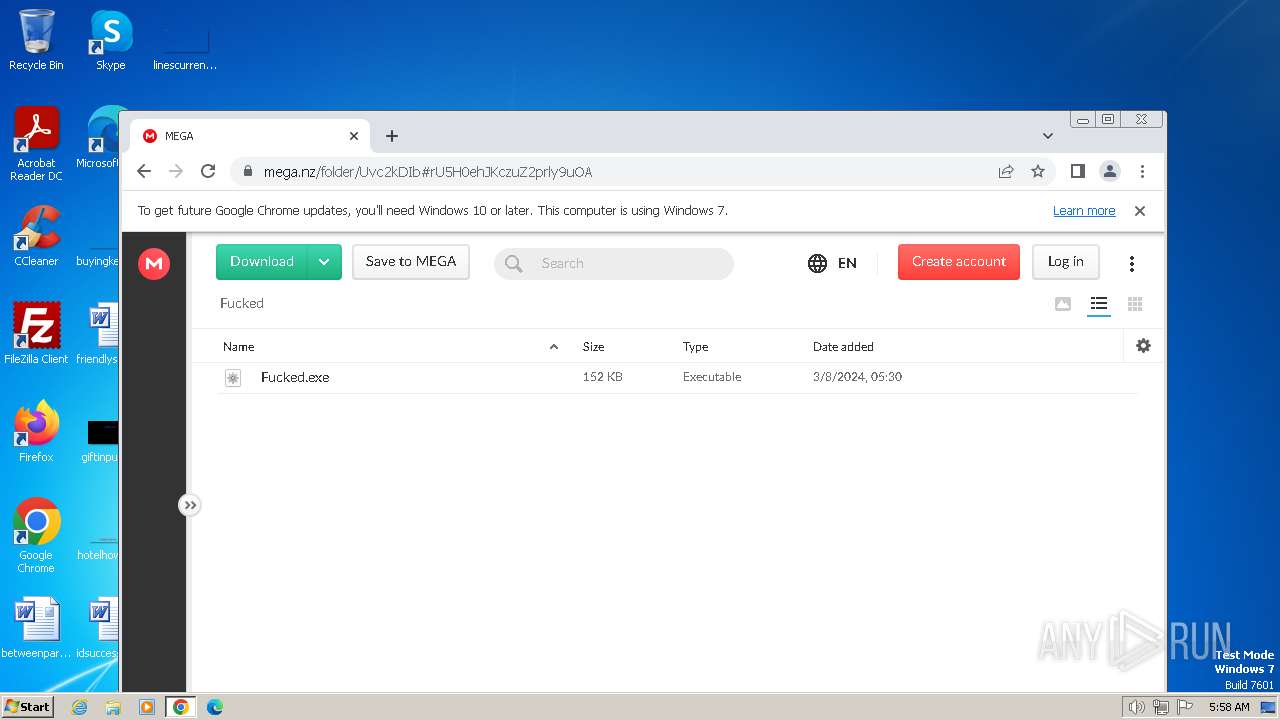Open MEGA top-right more options menu
Image resolution: width=1280 pixels, height=720 pixels.
pyautogui.click(x=1132, y=264)
